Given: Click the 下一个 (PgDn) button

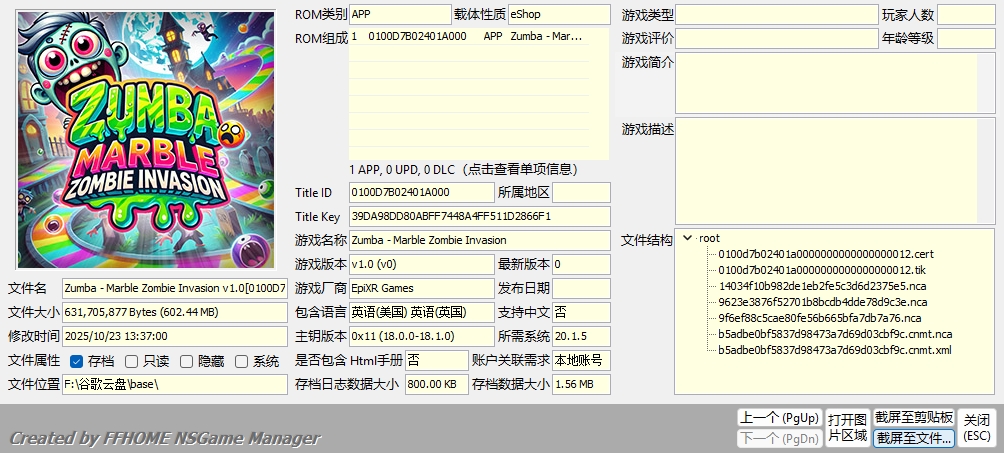Looking at the screenshot, I should point(778,438).
